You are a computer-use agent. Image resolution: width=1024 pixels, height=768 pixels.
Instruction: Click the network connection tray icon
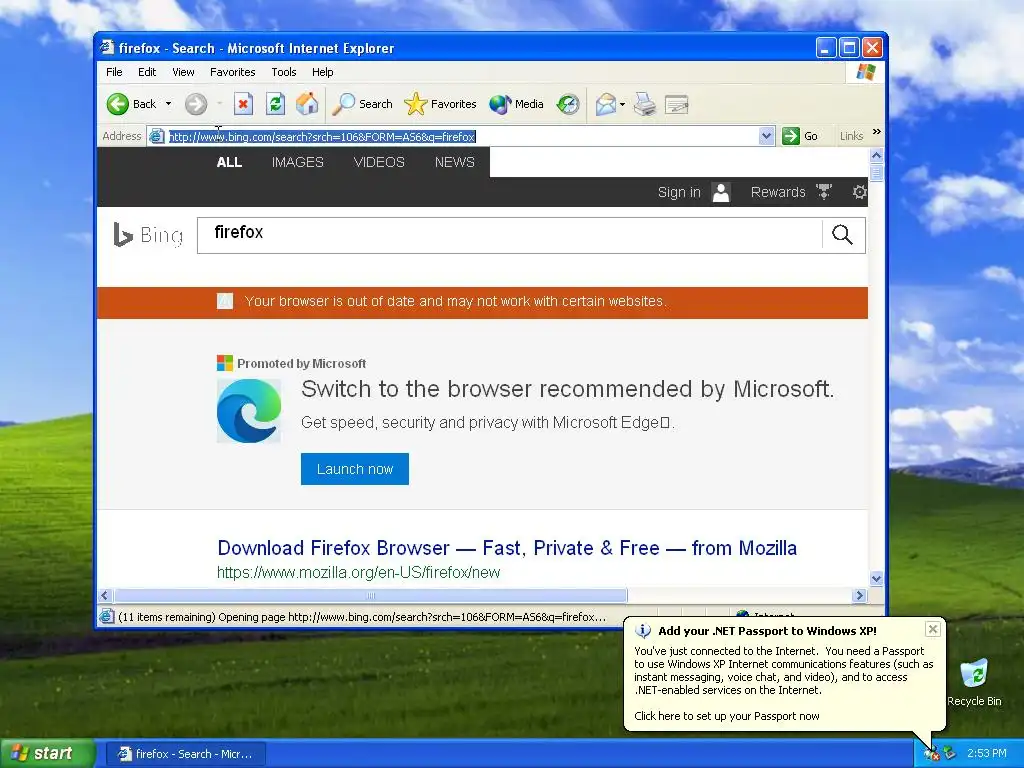point(949,754)
